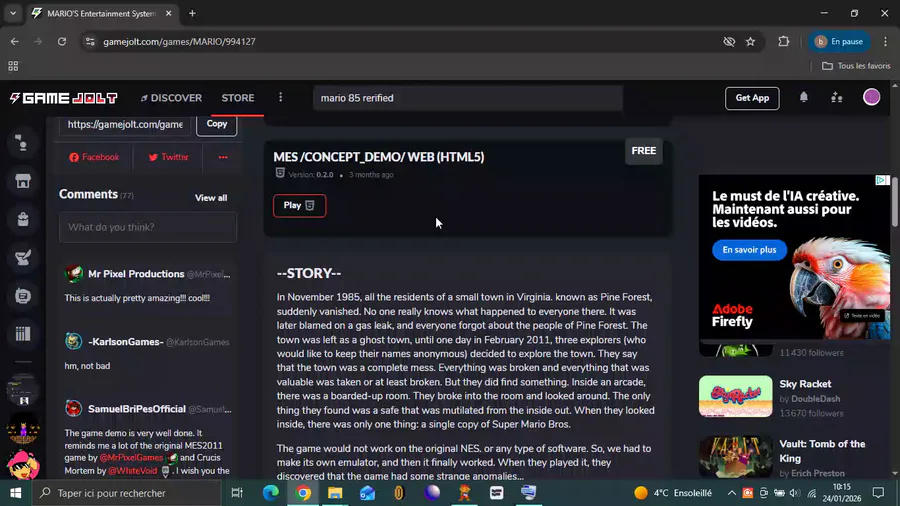Click the More share options ellipsis

223,157
